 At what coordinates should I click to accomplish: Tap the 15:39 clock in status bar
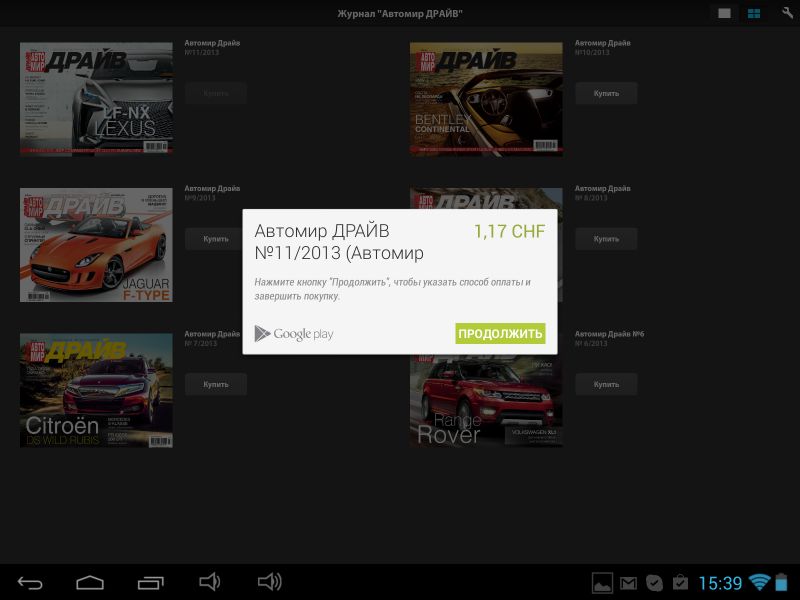[720, 583]
